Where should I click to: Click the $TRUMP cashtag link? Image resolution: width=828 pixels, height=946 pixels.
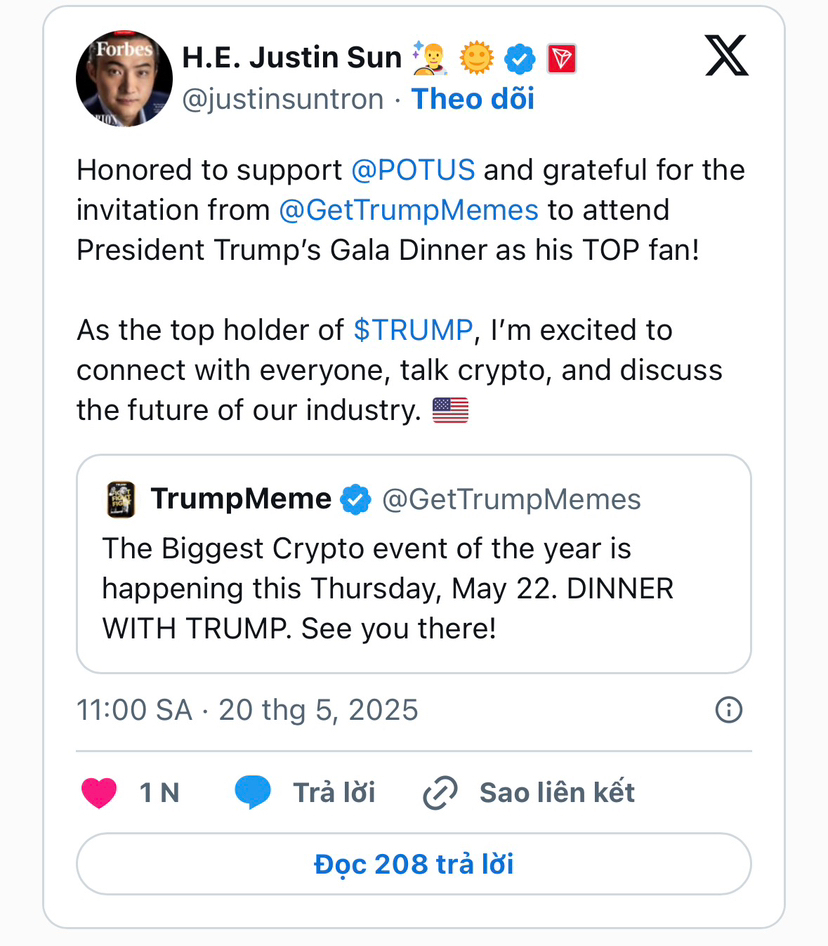413,330
